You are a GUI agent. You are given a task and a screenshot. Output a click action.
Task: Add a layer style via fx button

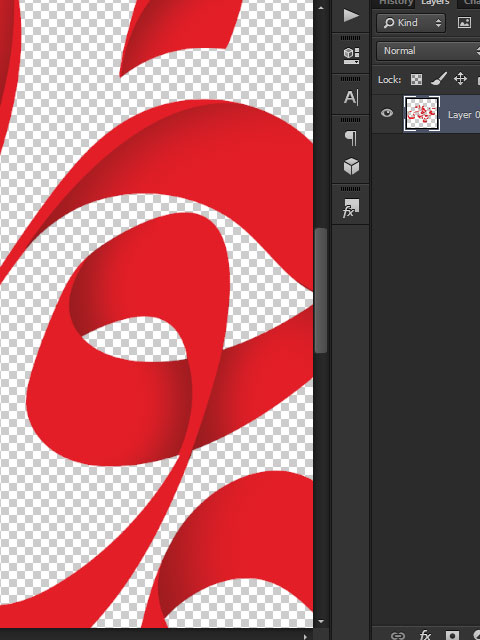coord(425,635)
